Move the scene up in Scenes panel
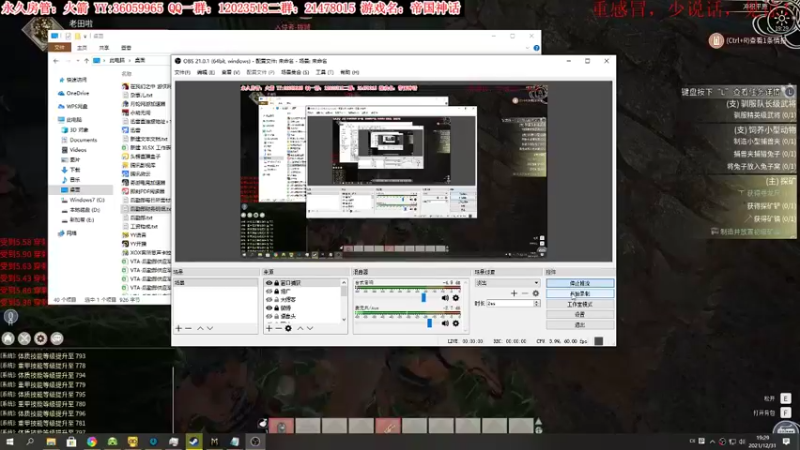This screenshot has height=450, width=800. click(200, 329)
